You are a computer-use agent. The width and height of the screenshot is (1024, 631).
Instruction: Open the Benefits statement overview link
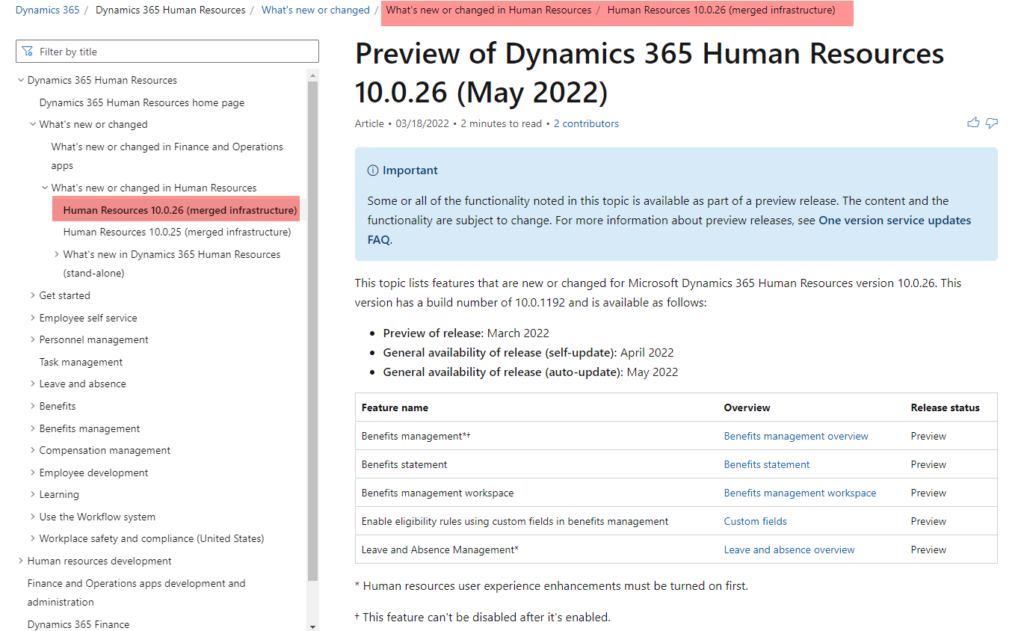pos(767,464)
